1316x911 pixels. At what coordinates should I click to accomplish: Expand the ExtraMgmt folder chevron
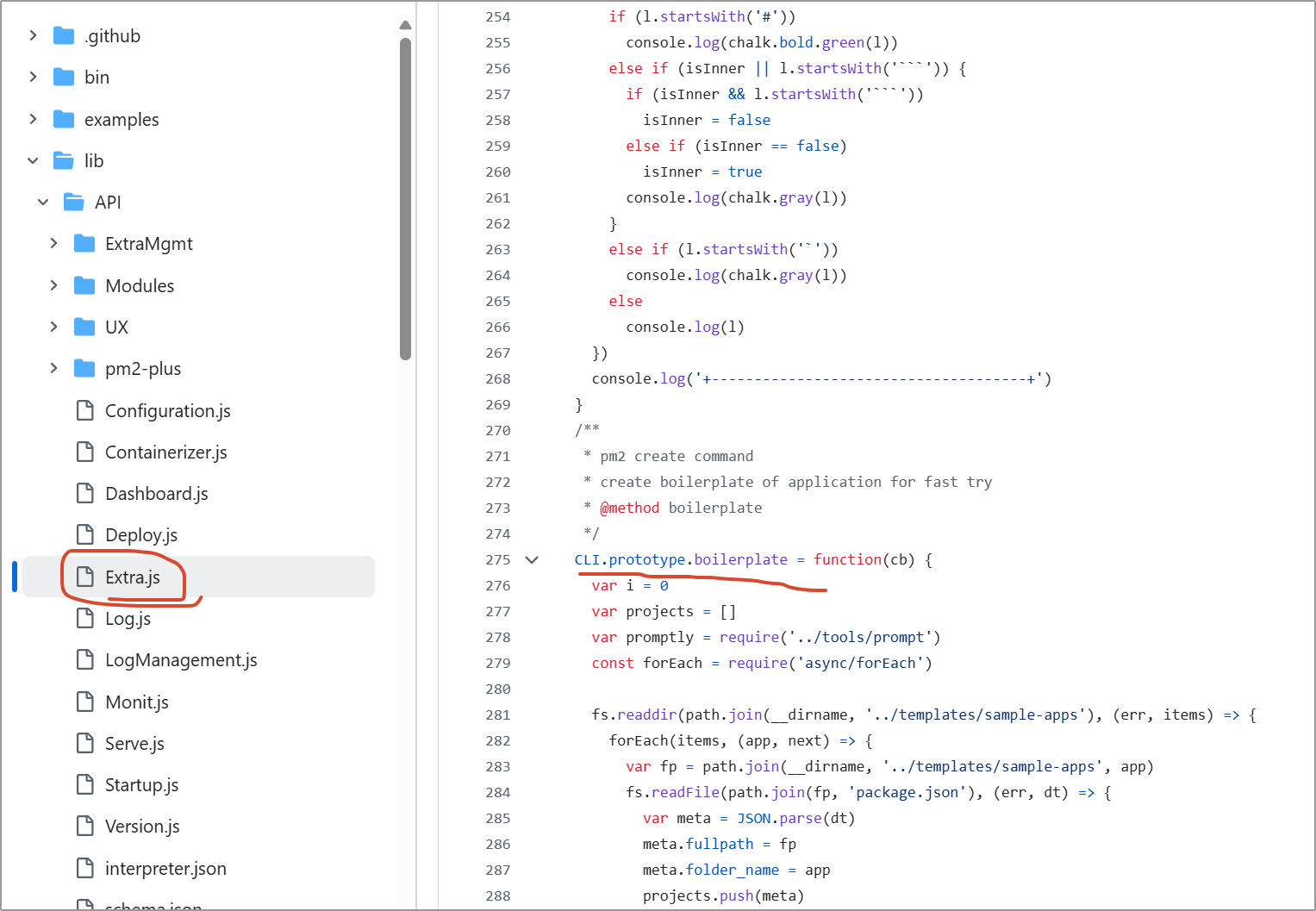[53, 243]
